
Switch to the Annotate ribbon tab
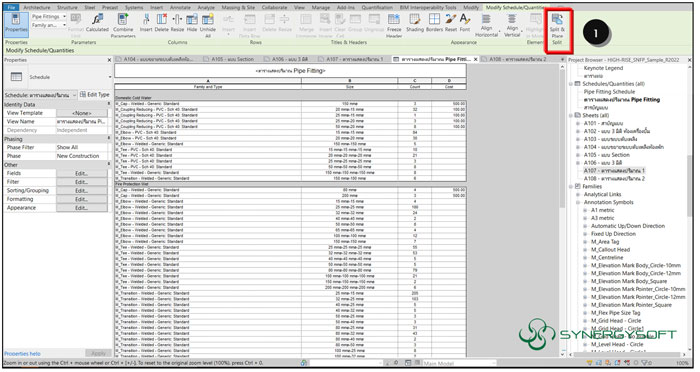[180, 7]
